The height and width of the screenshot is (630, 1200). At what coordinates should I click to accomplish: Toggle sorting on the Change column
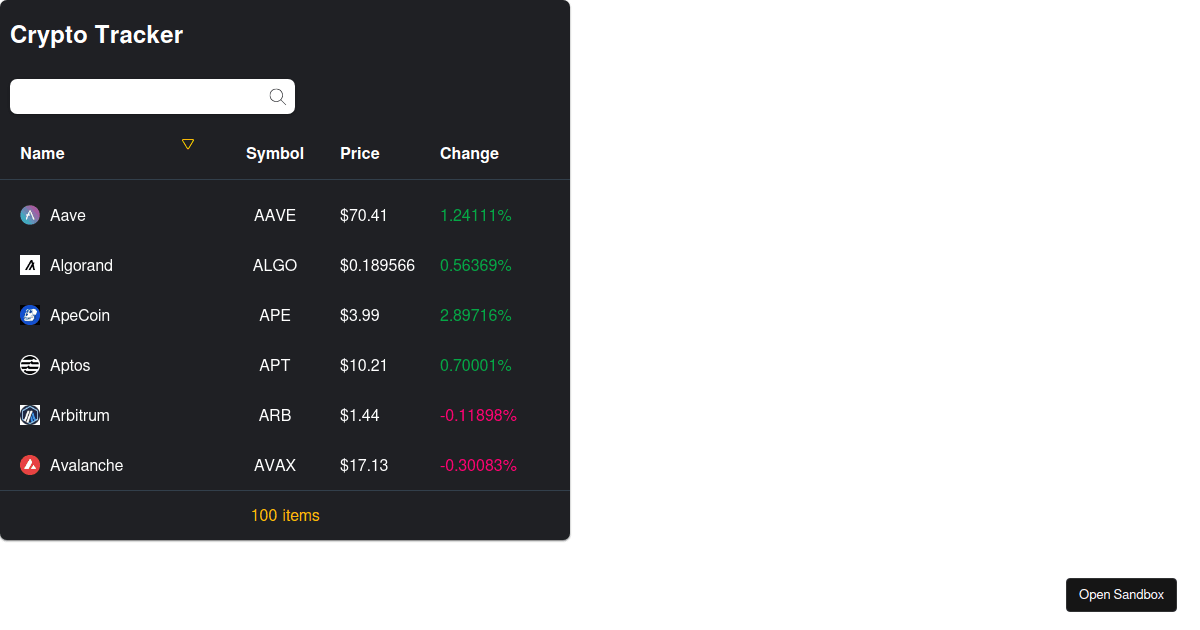coord(469,153)
